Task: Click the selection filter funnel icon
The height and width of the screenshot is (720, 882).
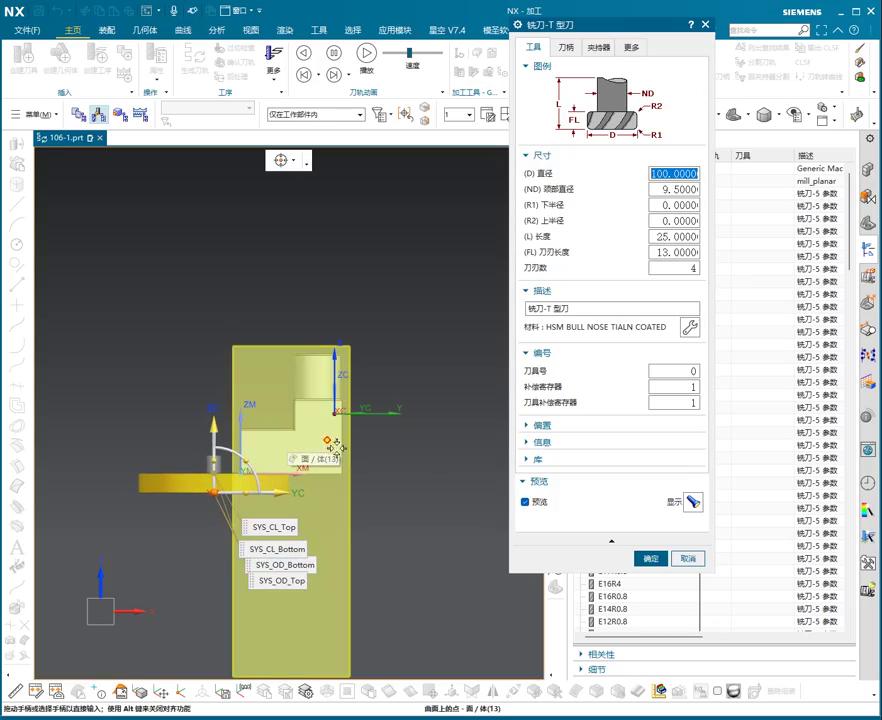Action: coord(381,115)
